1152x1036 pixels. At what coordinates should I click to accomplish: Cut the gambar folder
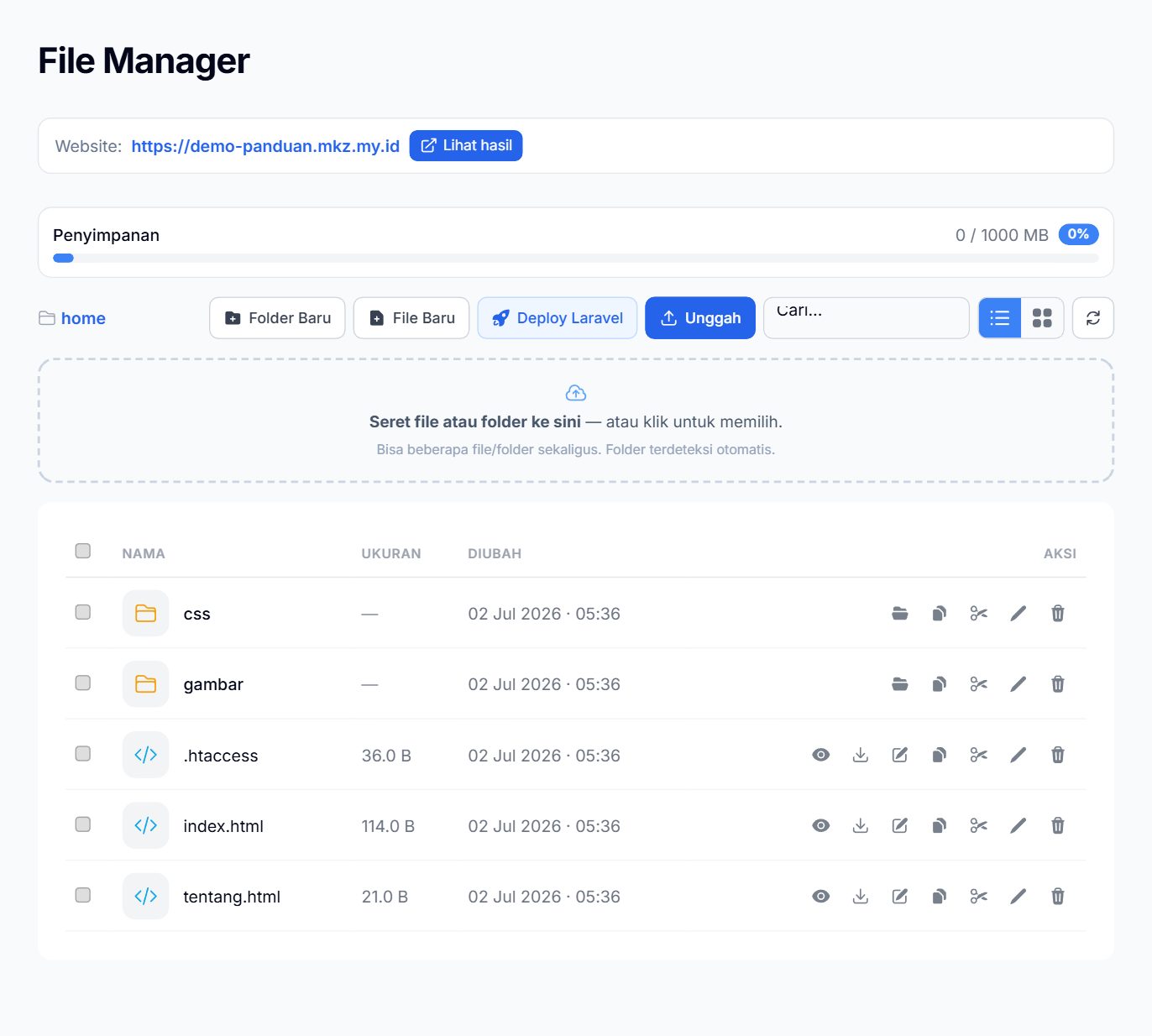pyautogui.click(x=979, y=684)
